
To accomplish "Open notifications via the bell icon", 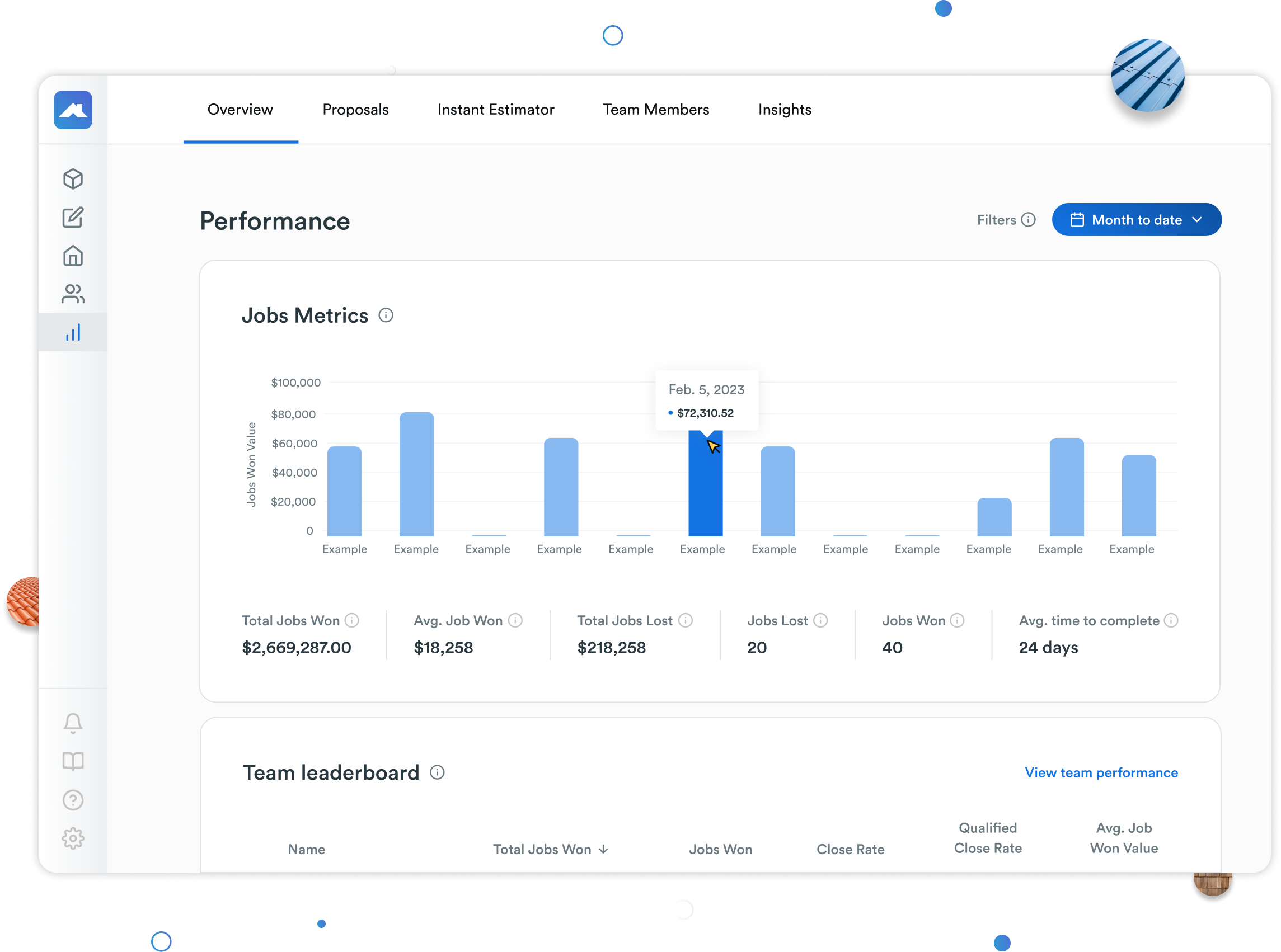I will point(73,723).
